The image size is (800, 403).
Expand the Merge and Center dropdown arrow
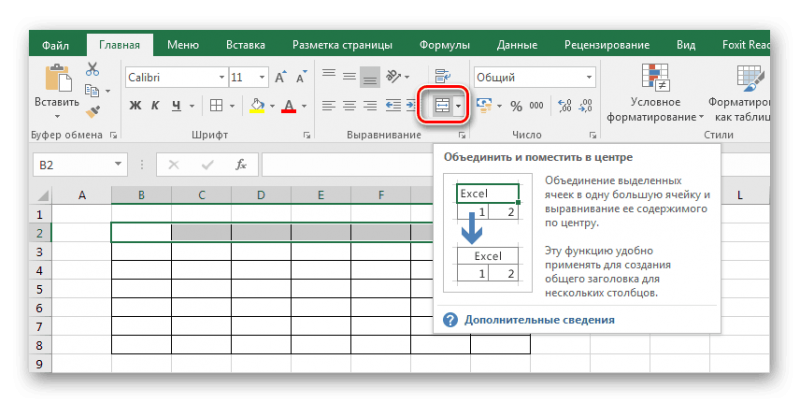click(458, 106)
